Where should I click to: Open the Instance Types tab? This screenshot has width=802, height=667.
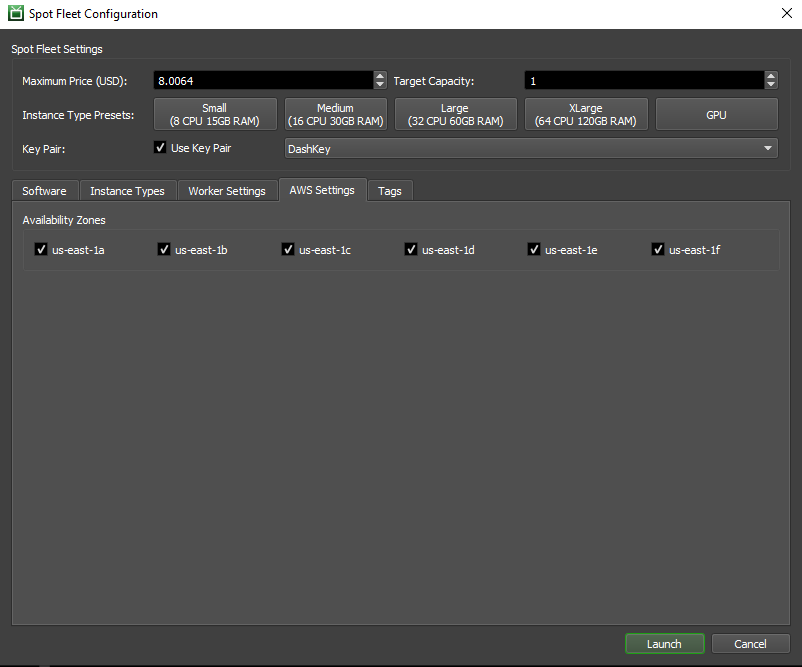pos(127,191)
